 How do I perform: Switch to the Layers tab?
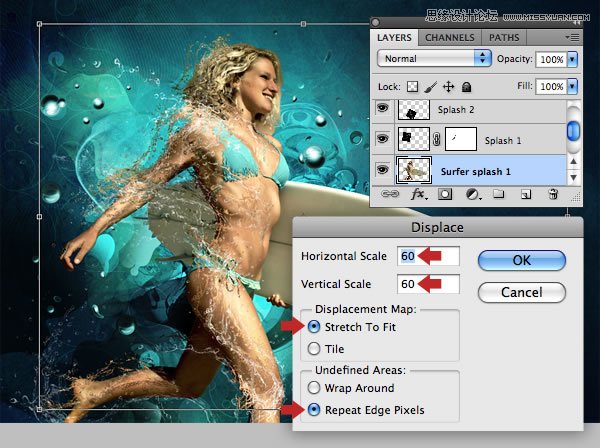pos(394,37)
